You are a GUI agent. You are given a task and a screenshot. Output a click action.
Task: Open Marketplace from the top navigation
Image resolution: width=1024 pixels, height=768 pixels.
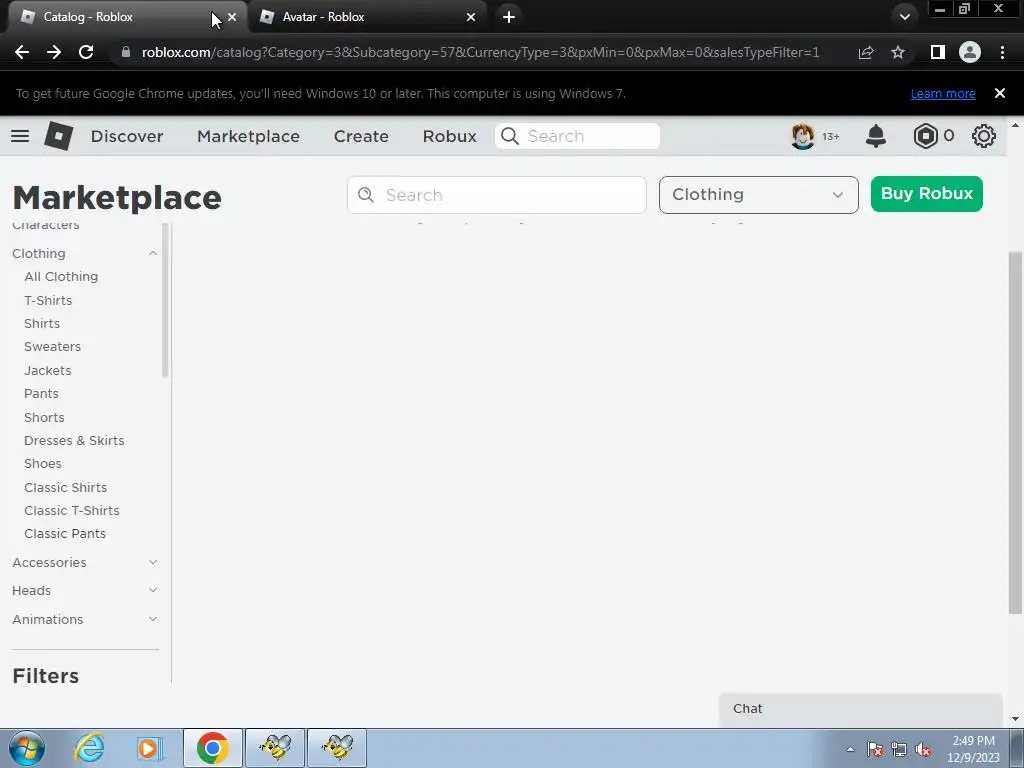pos(249,136)
